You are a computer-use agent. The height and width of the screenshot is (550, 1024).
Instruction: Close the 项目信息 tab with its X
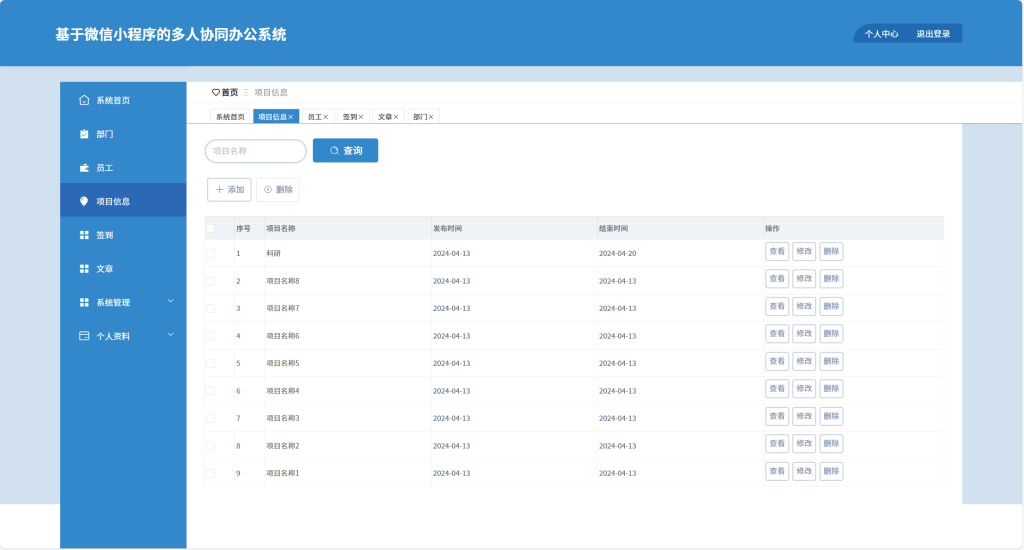tap(291, 117)
